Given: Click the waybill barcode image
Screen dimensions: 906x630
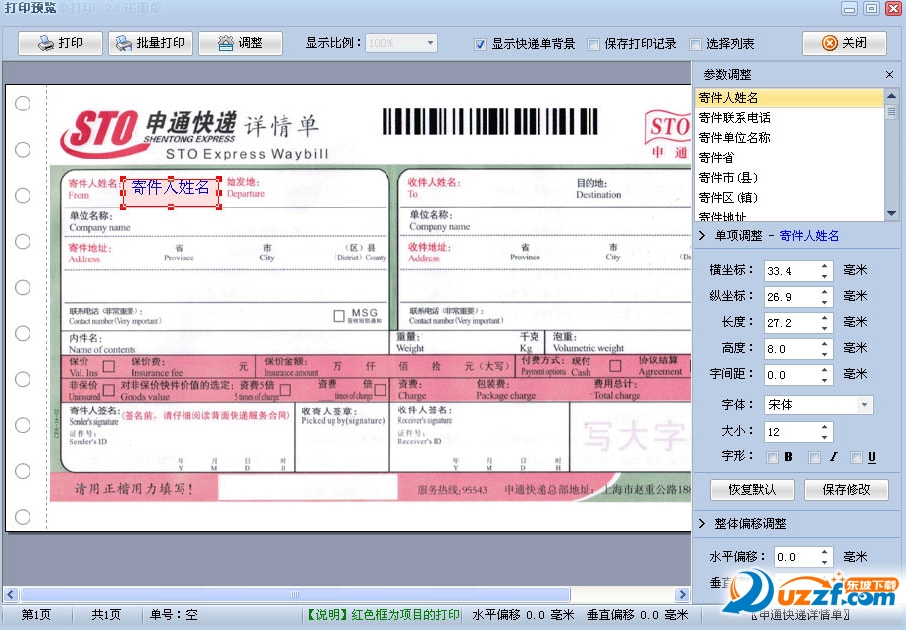Looking at the screenshot, I should [490, 121].
